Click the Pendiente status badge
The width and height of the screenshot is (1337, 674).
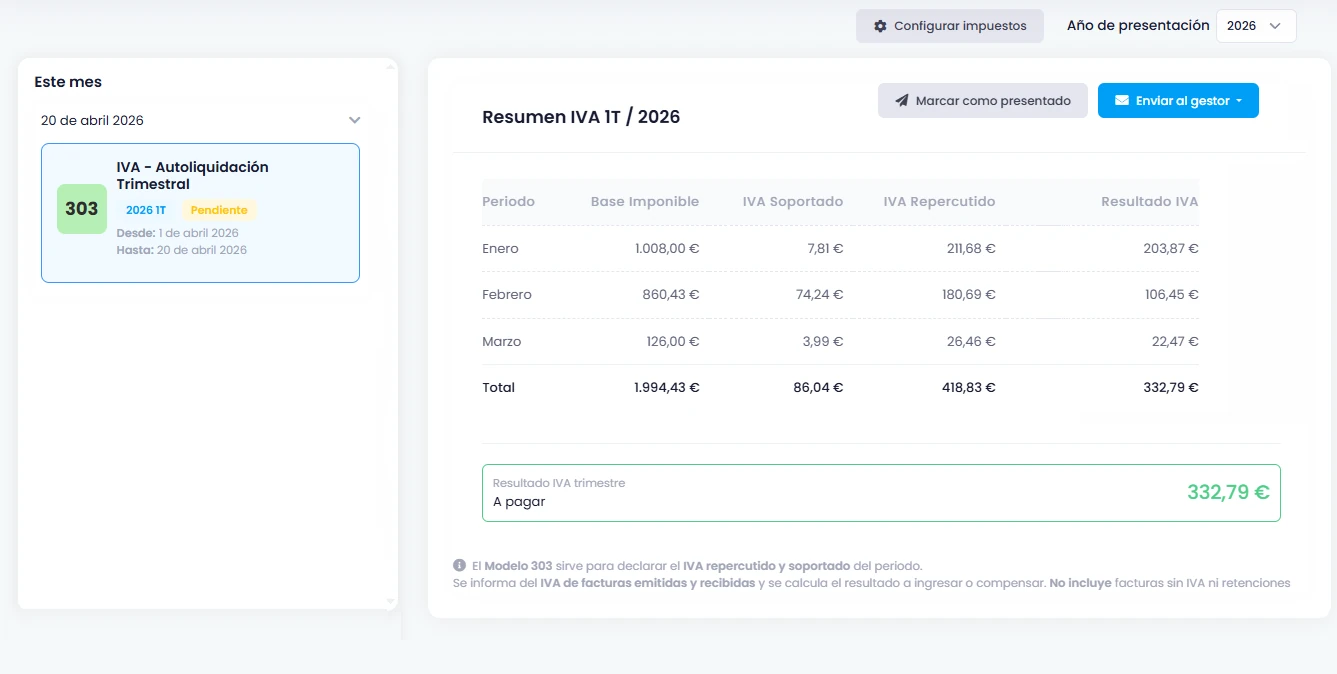pos(219,210)
